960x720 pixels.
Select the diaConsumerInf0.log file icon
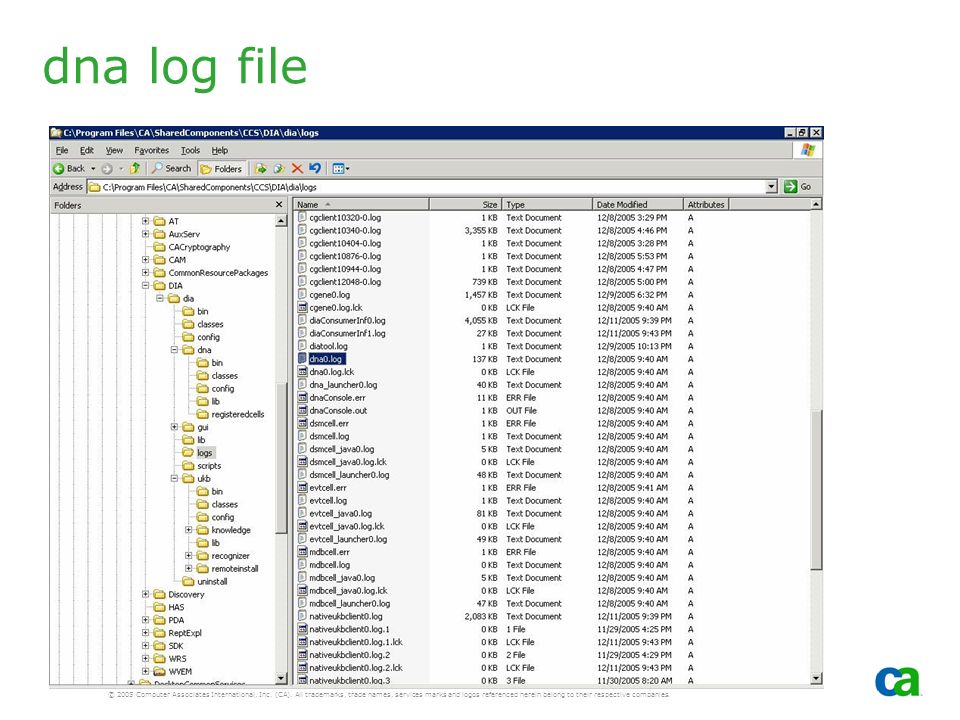coord(302,320)
